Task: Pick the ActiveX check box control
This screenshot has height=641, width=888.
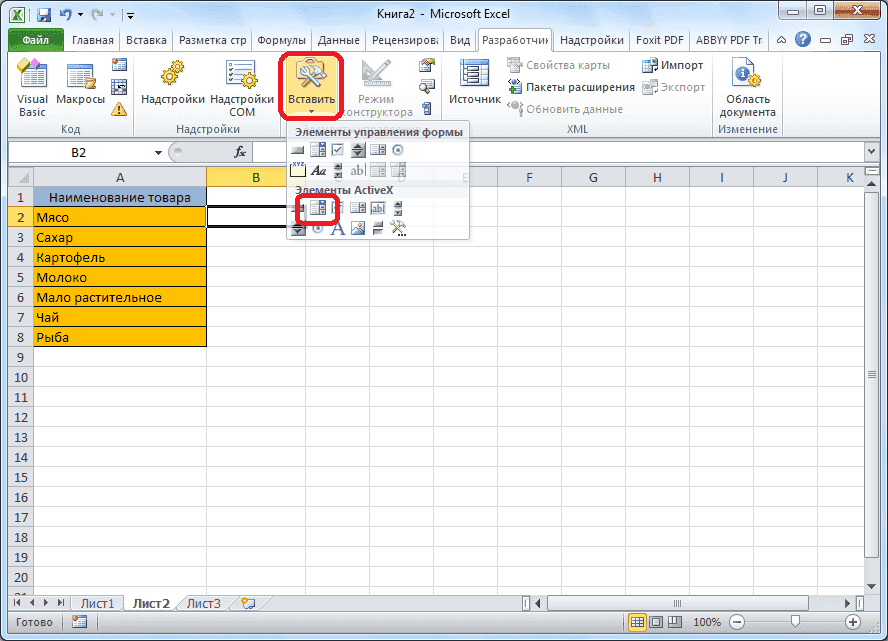Action: point(335,208)
